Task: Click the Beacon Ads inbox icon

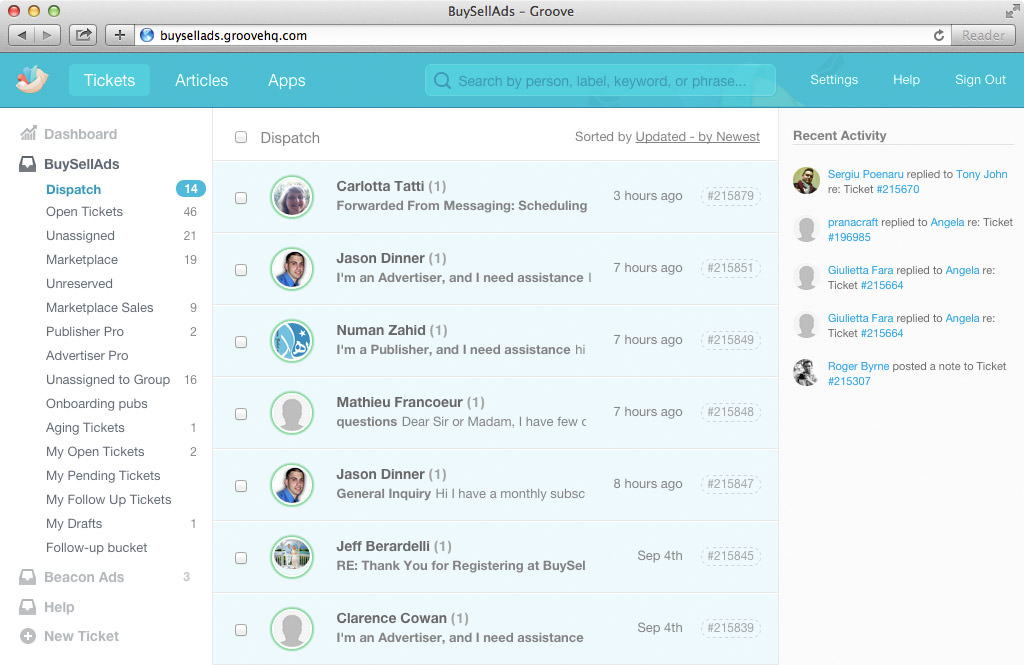Action: (x=27, y=577)
